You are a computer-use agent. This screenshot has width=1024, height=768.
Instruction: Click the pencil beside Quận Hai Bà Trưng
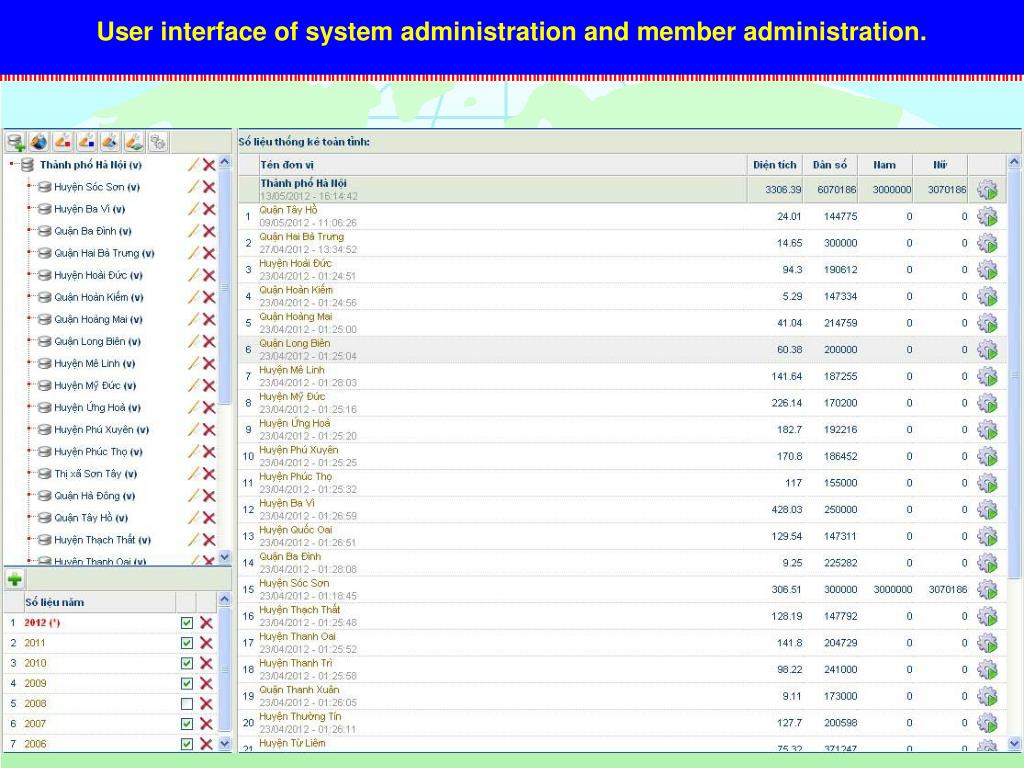coord(193,253)
